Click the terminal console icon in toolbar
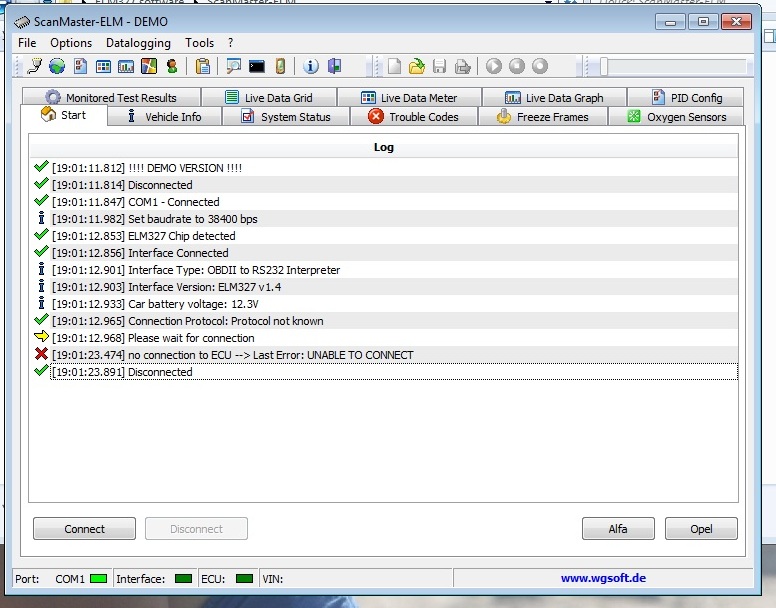 (x=257, y=67)
